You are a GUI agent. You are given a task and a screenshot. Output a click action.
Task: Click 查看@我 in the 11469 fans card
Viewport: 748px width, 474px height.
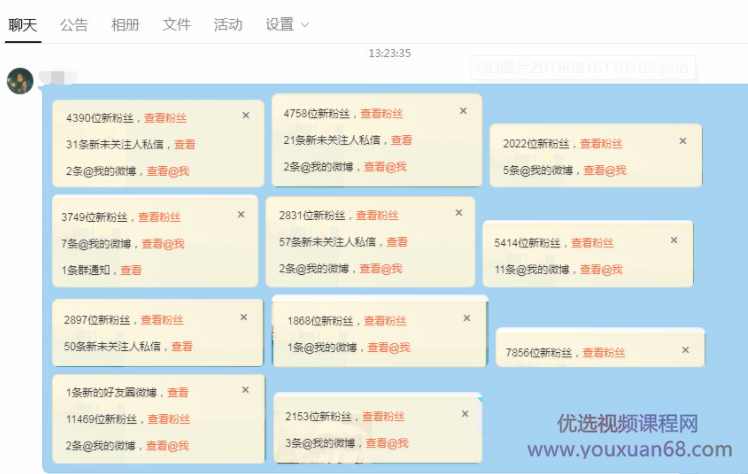pyautogui.click(x=167, y=446)
